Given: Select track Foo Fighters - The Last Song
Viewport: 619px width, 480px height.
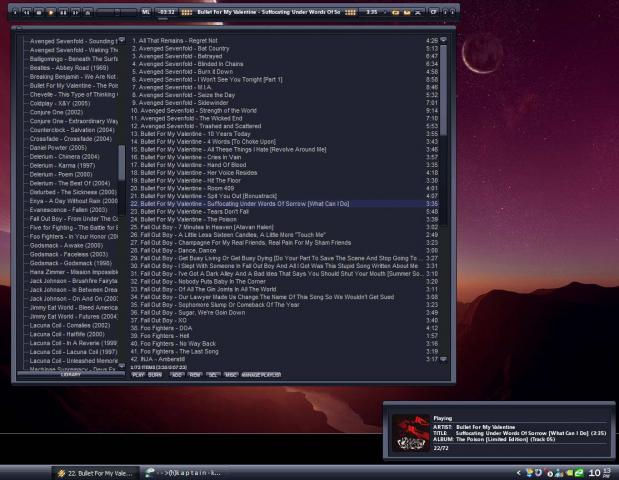Looking at the screenshot, I should (284, 351).
